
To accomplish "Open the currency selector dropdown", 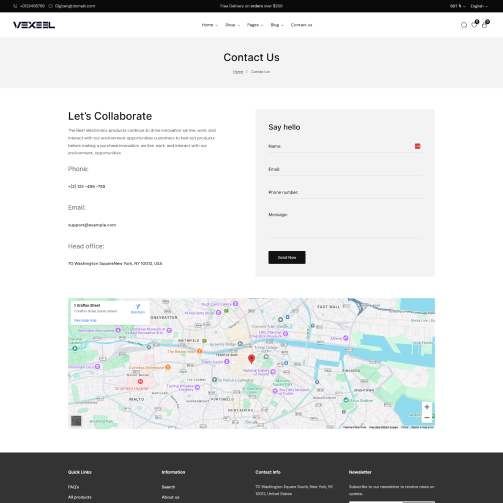I will click(457, 6).
